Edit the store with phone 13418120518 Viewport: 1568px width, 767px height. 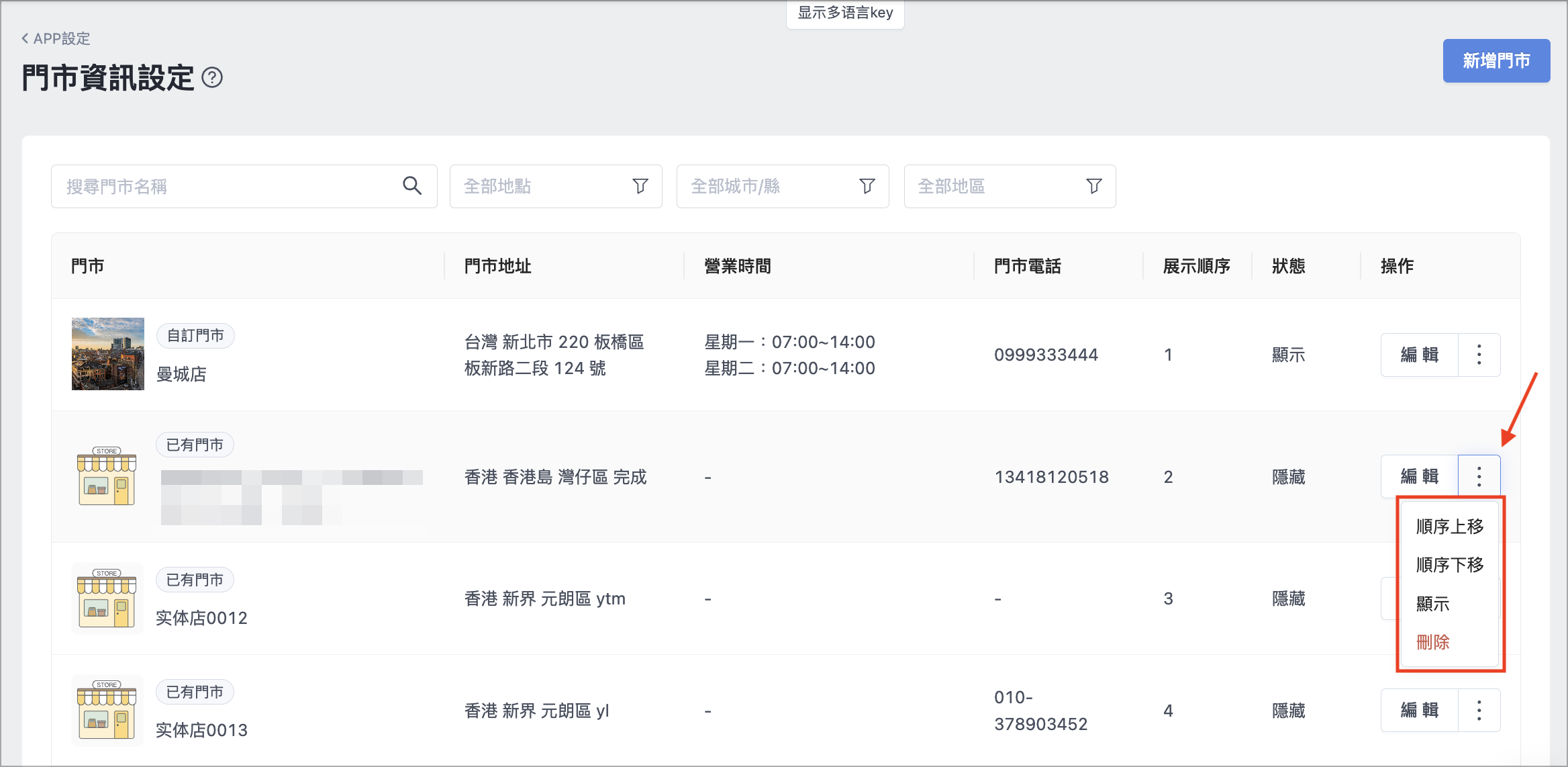pyautogui.click(x=1420, y=477)
